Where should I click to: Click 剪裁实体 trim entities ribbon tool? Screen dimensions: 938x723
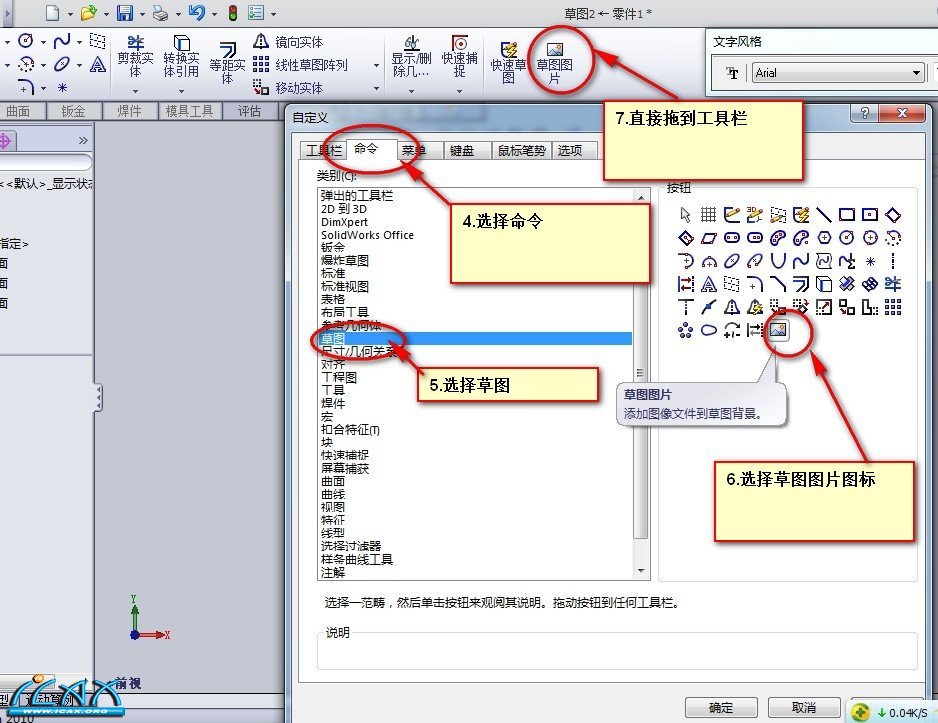click(x=135, y=57)
